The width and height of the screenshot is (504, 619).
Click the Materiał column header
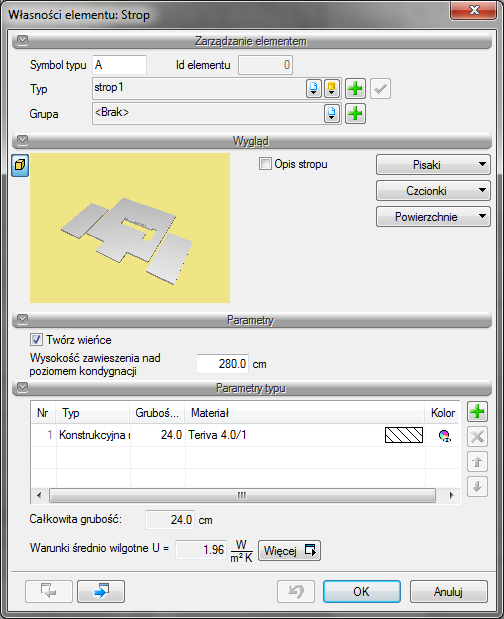point(305,413)
